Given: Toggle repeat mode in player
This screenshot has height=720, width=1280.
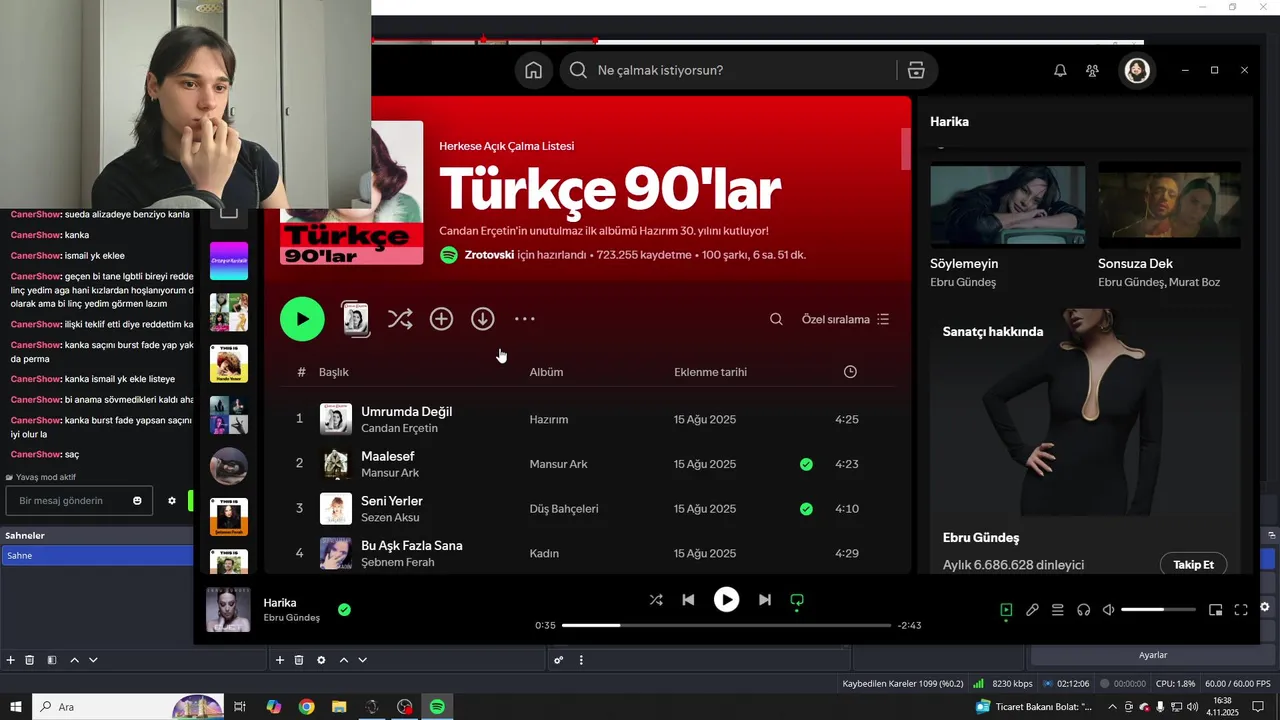Looking at the screenshot, I should pos(797,600).
